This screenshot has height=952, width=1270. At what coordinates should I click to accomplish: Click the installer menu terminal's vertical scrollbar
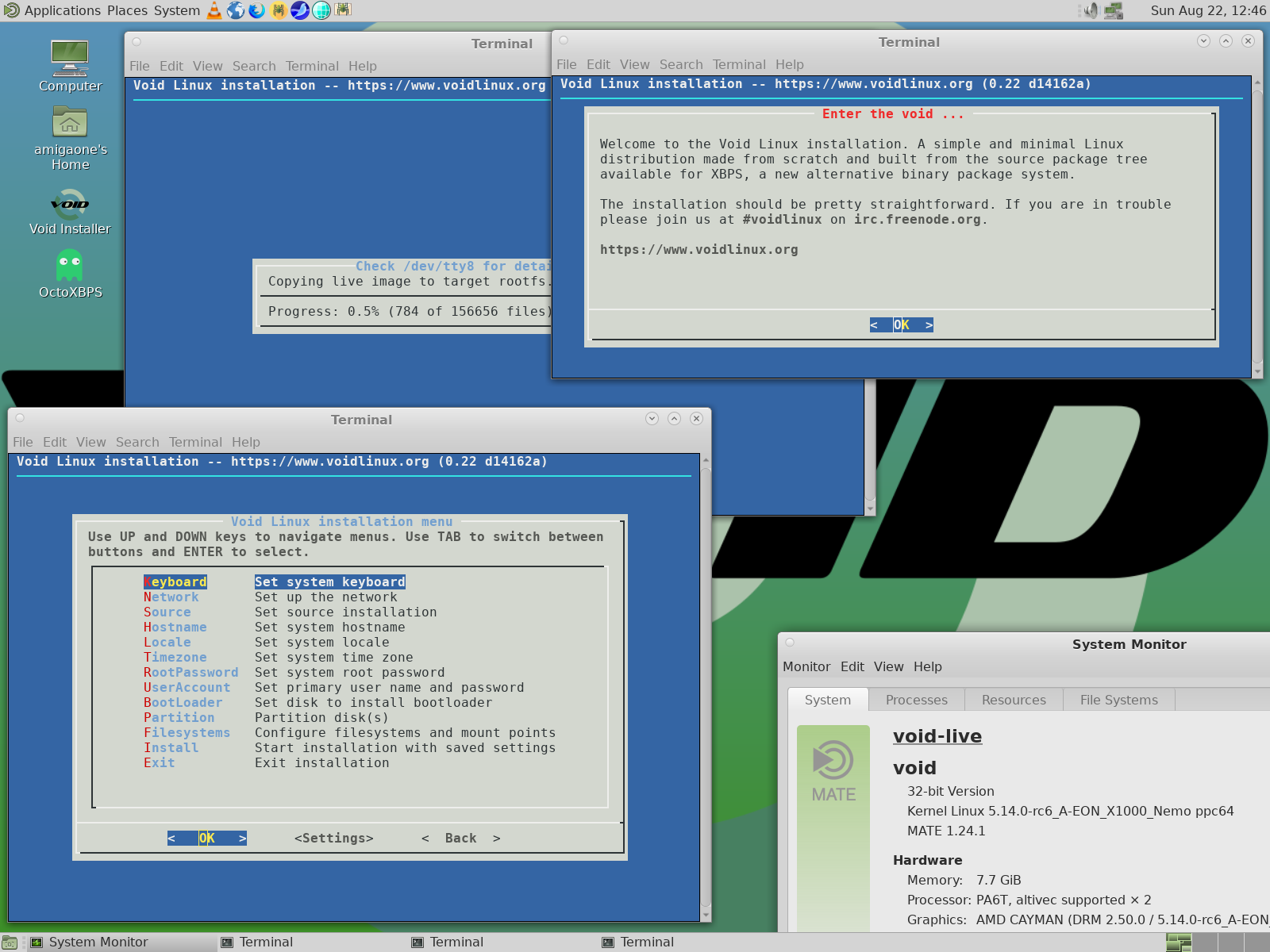pyautogui.click(x=706, y=687)
